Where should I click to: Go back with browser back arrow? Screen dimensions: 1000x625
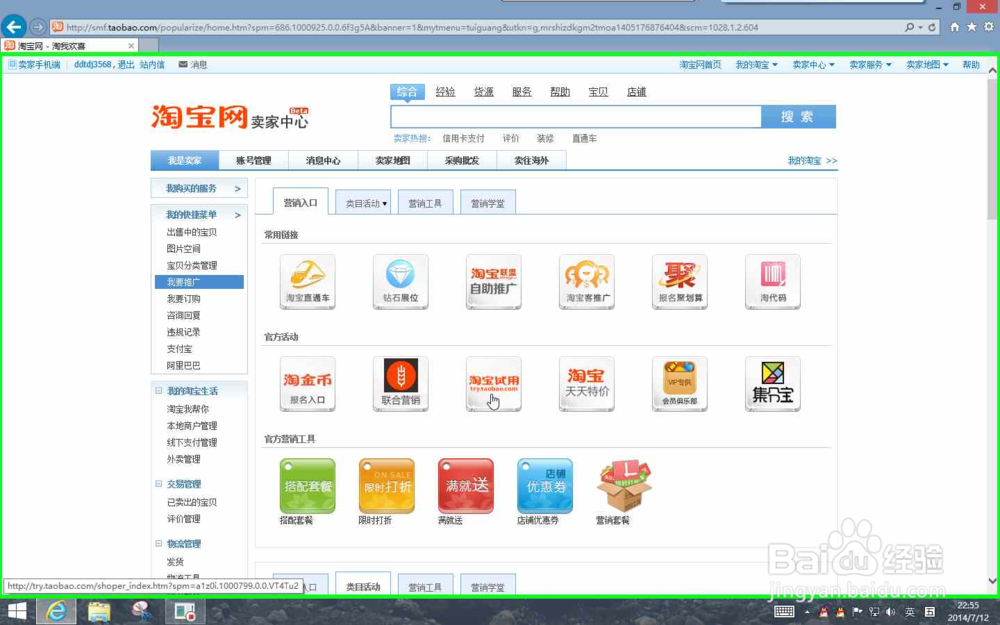click(14, 27)
